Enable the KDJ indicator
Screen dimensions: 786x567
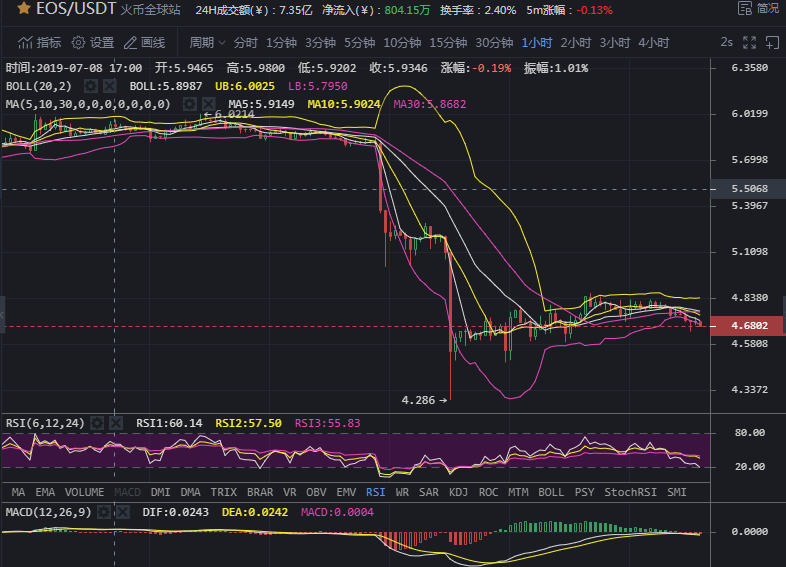pos(459,492)
